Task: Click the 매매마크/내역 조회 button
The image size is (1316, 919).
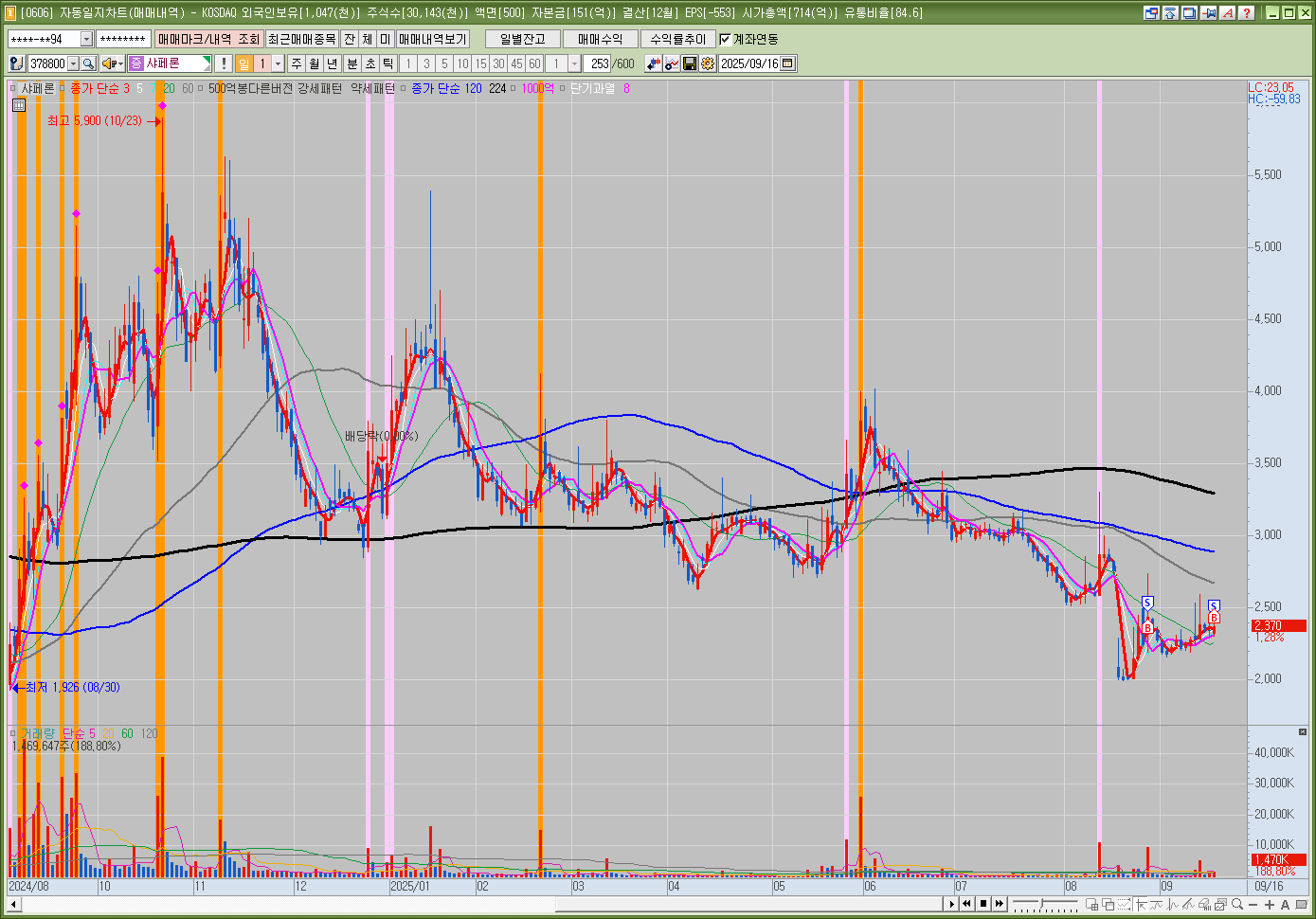Action: tap(208, 39)
